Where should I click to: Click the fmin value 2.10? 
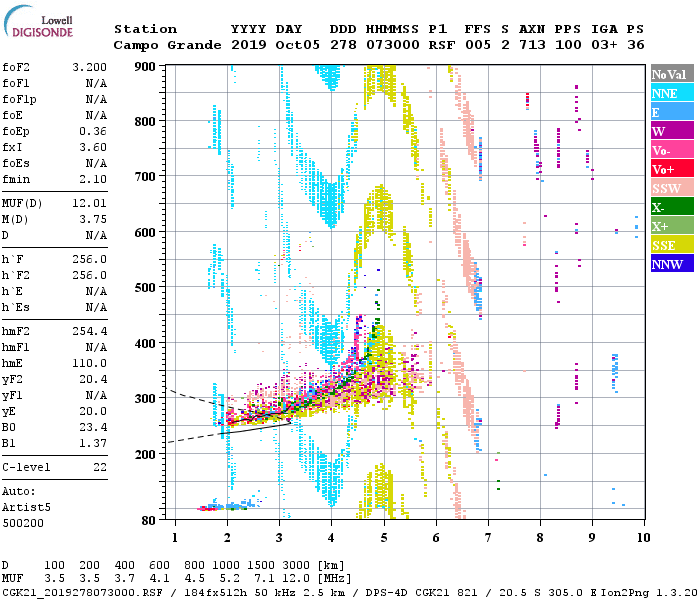(93, 179)
